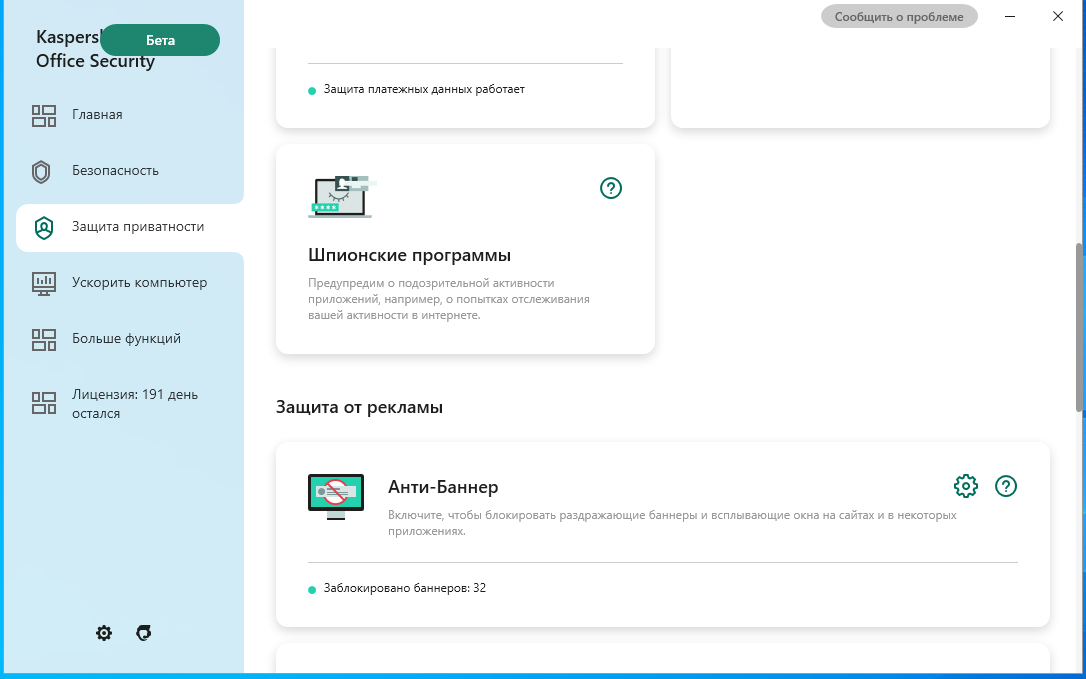Click the Анти-Баннер title
This screenshot has width=1086, height=679.
443,487
